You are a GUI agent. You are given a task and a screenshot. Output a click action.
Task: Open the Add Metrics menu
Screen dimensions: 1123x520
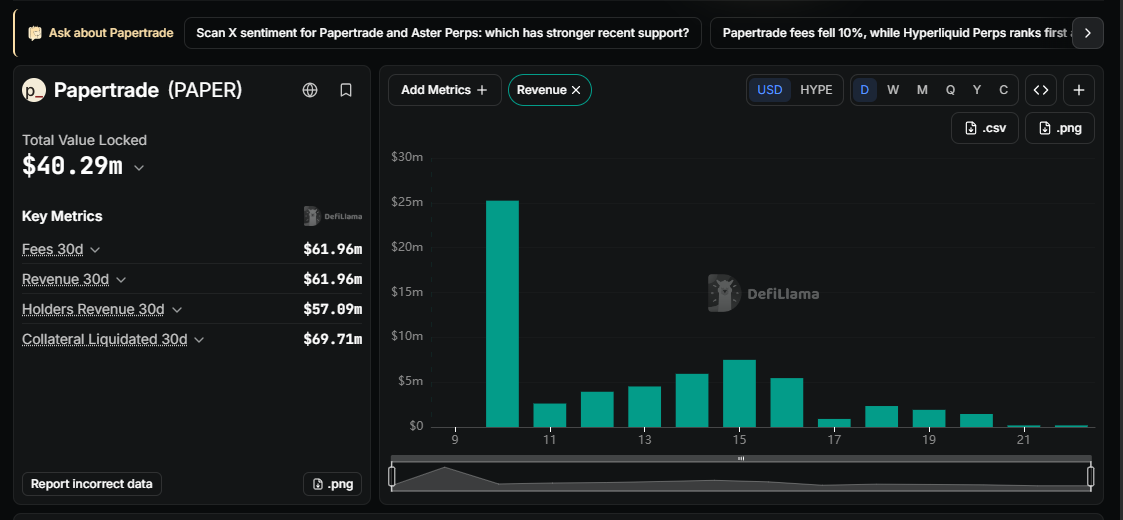(x=445, y=90)
